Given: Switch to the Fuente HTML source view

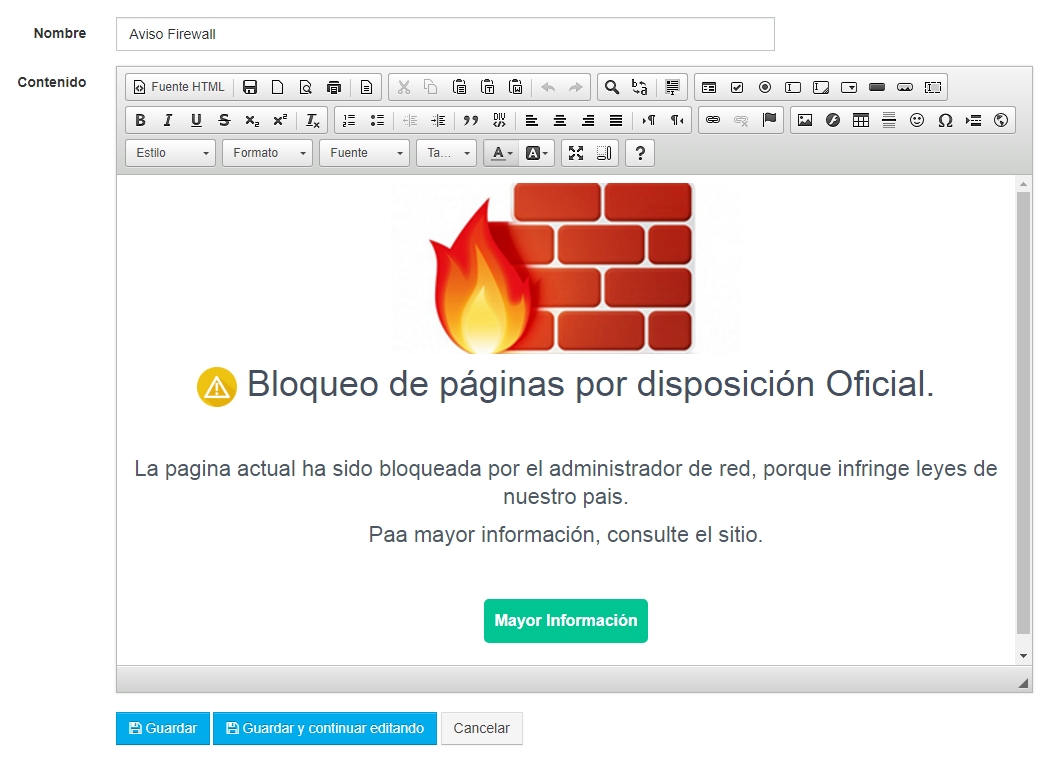Looking at the screenshot, I should [178, 87].
